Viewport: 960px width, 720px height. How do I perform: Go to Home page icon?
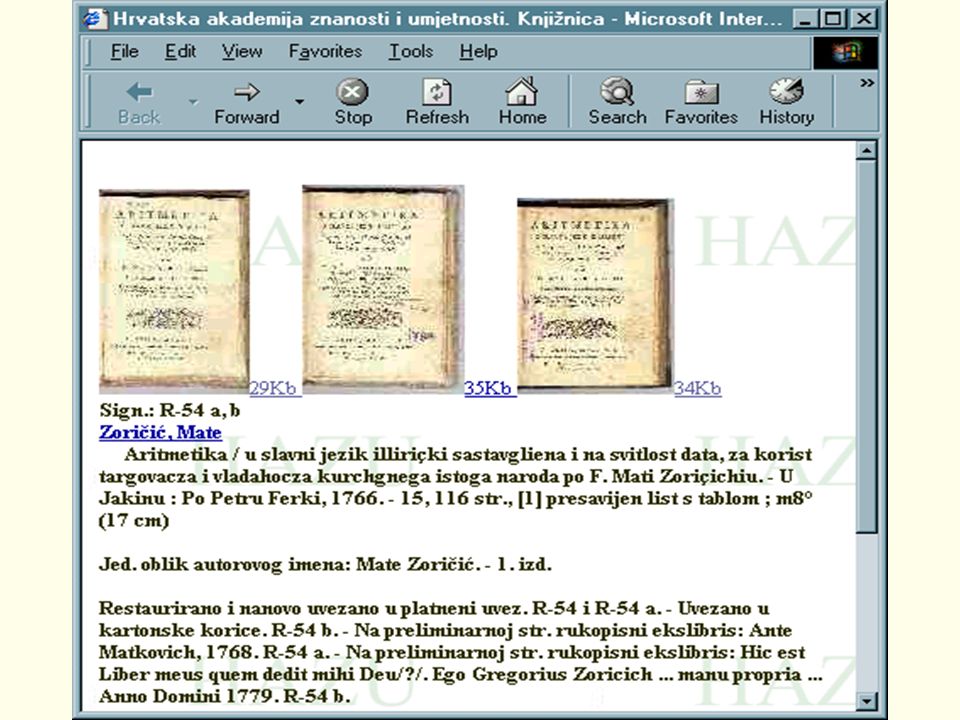pos(522,91)
